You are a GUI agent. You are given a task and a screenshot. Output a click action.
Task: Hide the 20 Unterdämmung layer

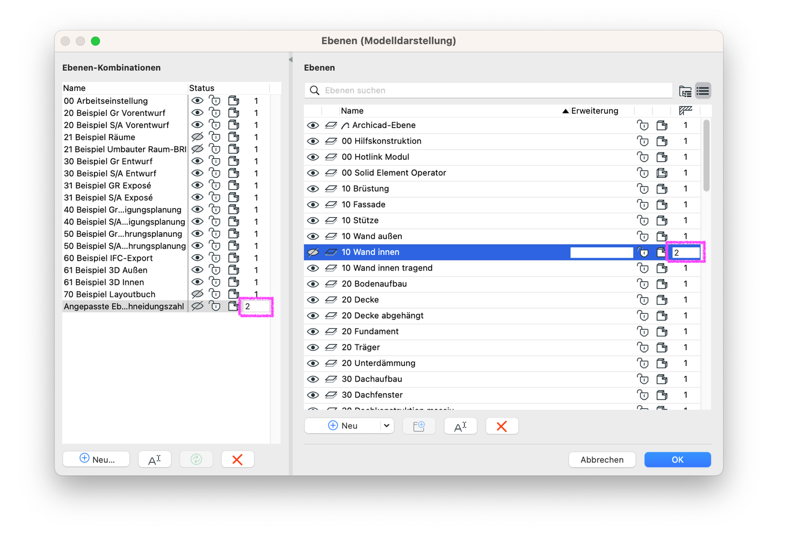(313, 363)
